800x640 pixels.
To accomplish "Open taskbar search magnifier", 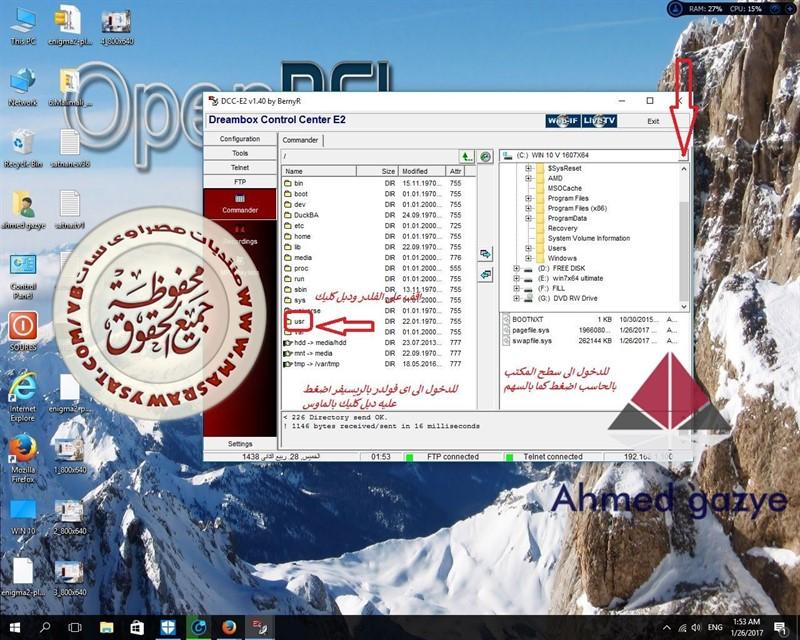I will [45, 627].
